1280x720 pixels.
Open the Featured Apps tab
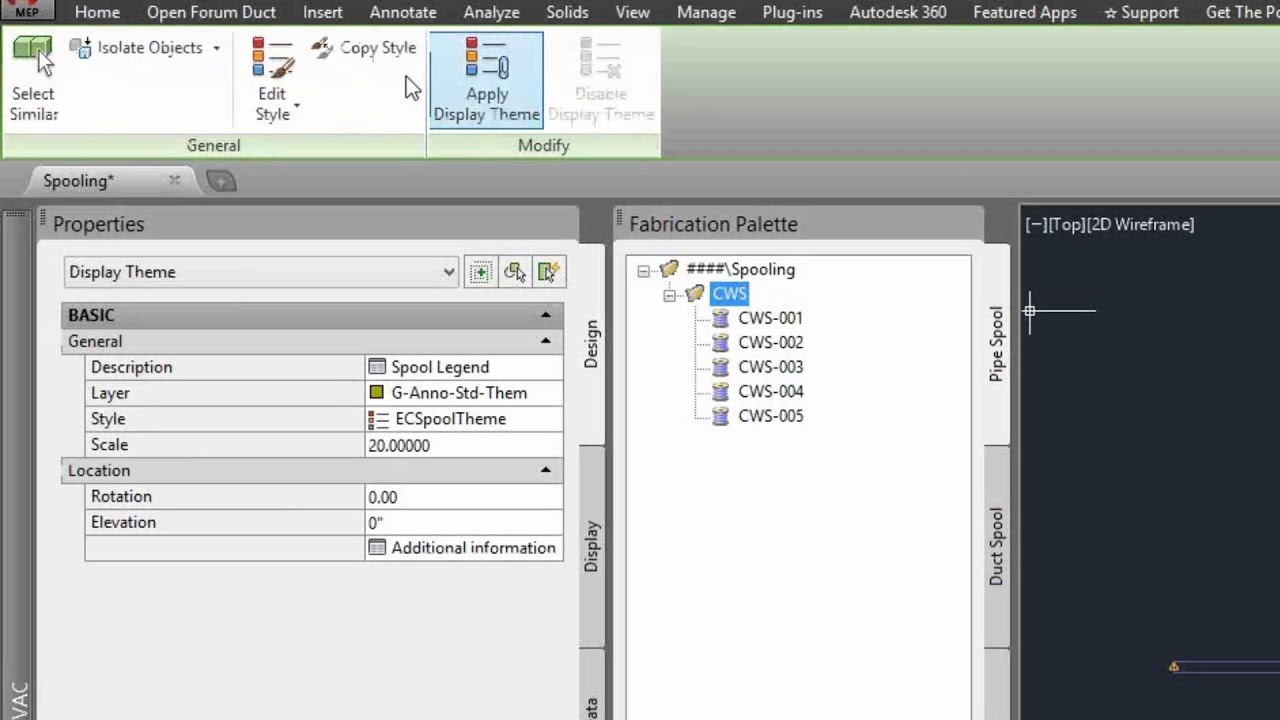[x=1025, y=12]
